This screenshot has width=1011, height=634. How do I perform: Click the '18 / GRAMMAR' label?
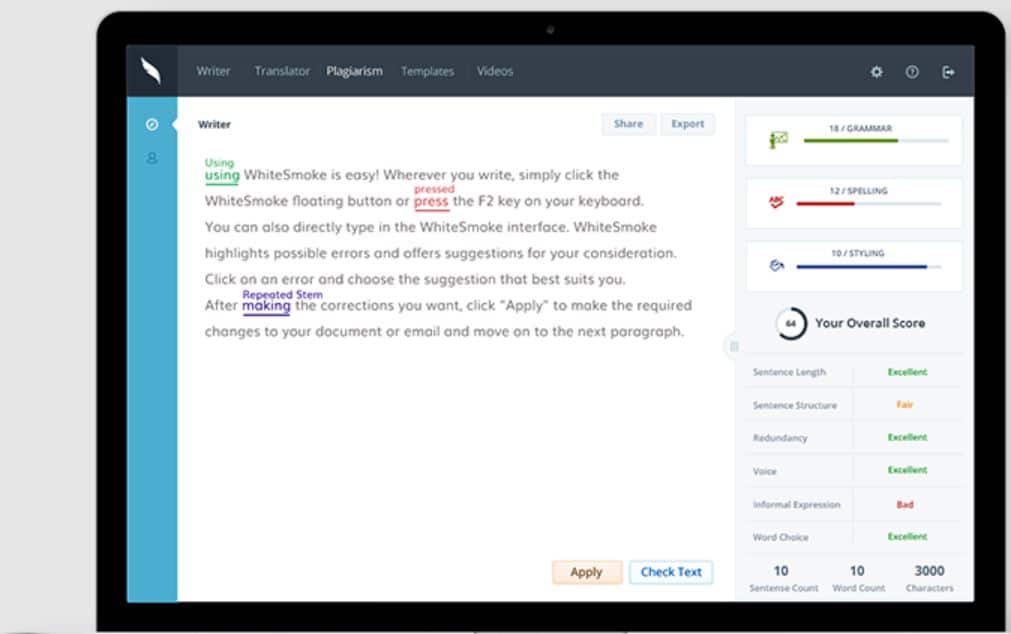coord(860,128)
